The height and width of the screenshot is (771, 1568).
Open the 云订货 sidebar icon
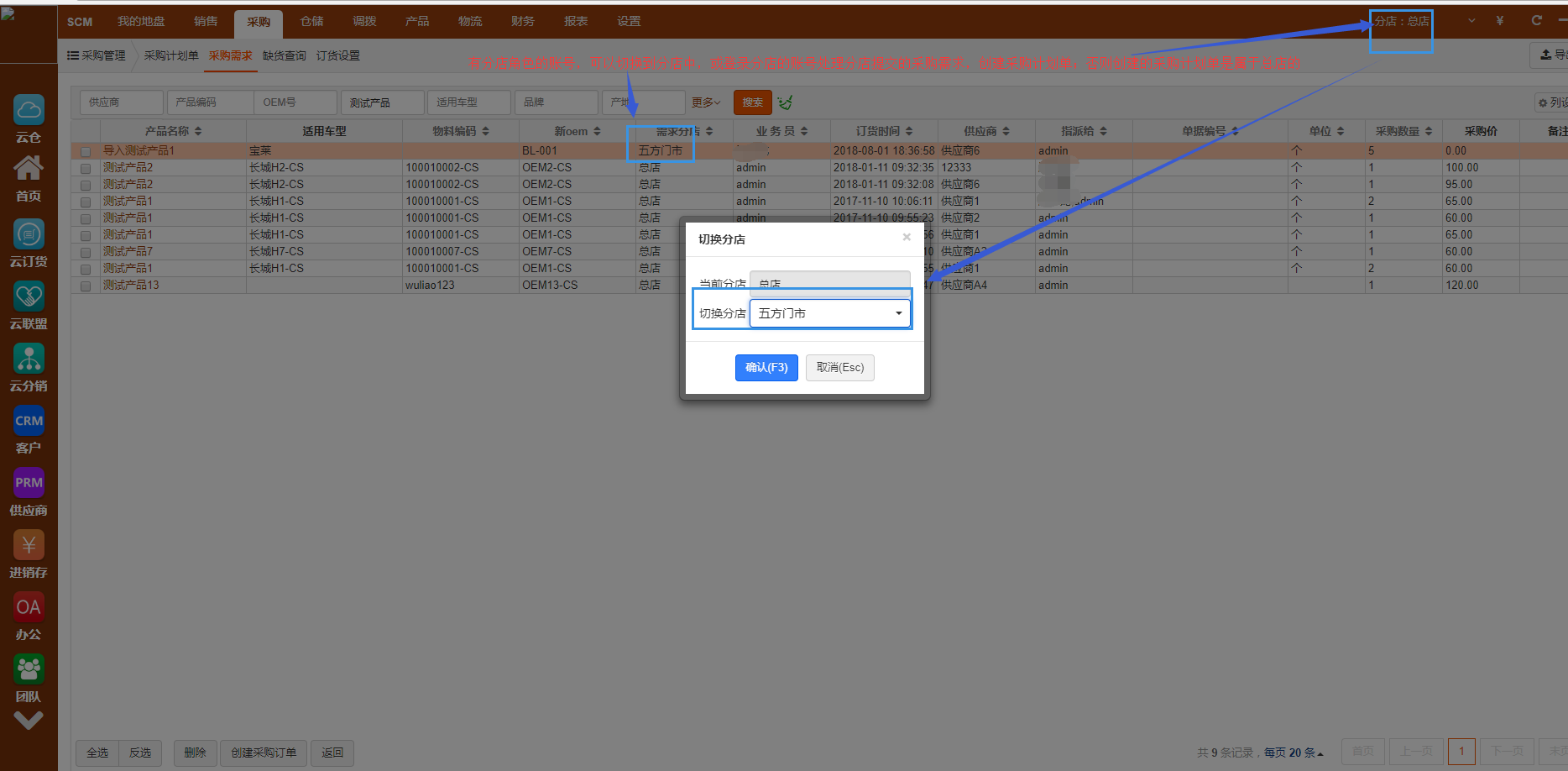pyautogui.click(x=29, y=235)
